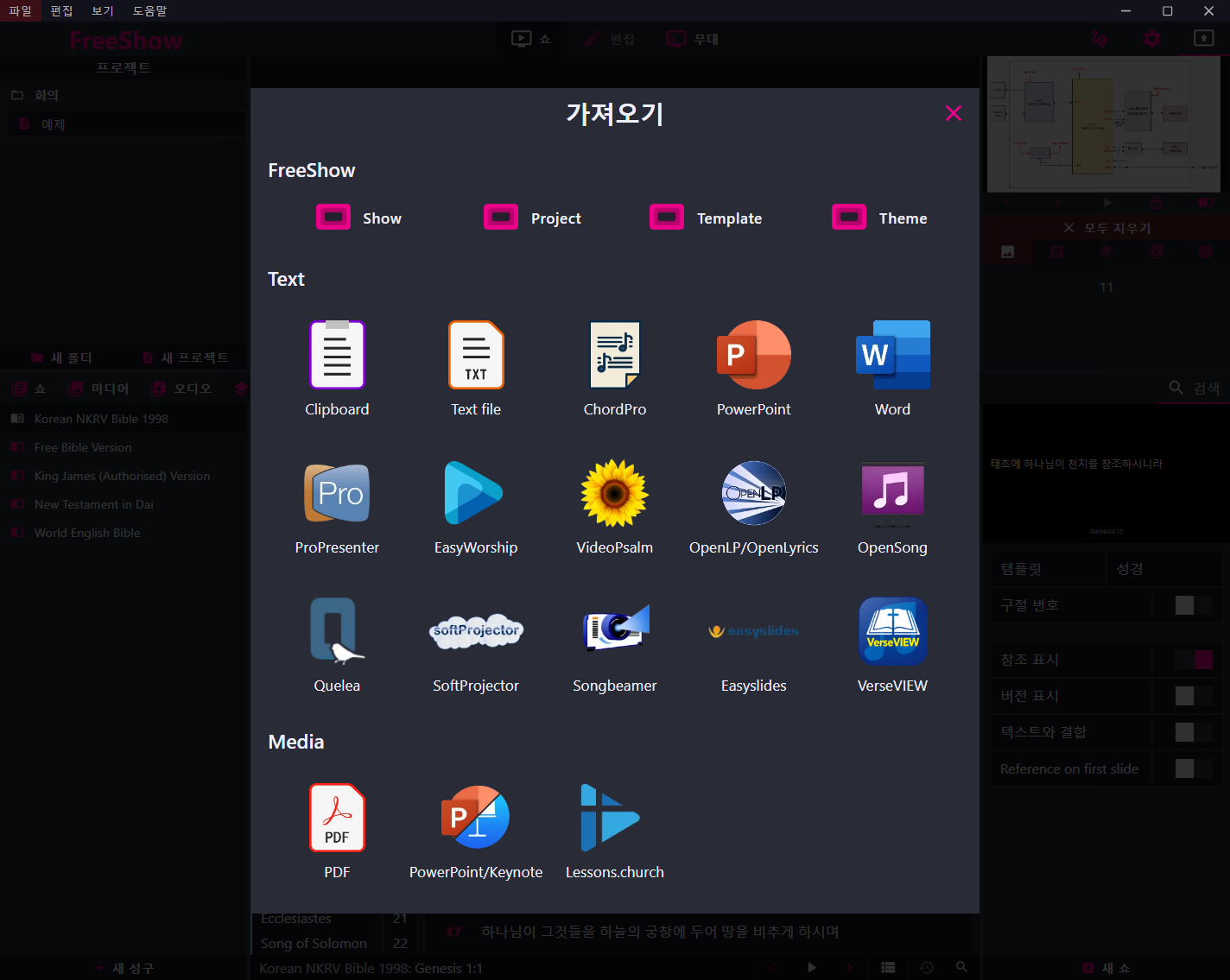Switch to the 편집 top tab
Image resolution: width=1230 pixels, height=980 pixels.
click(609, 39)
